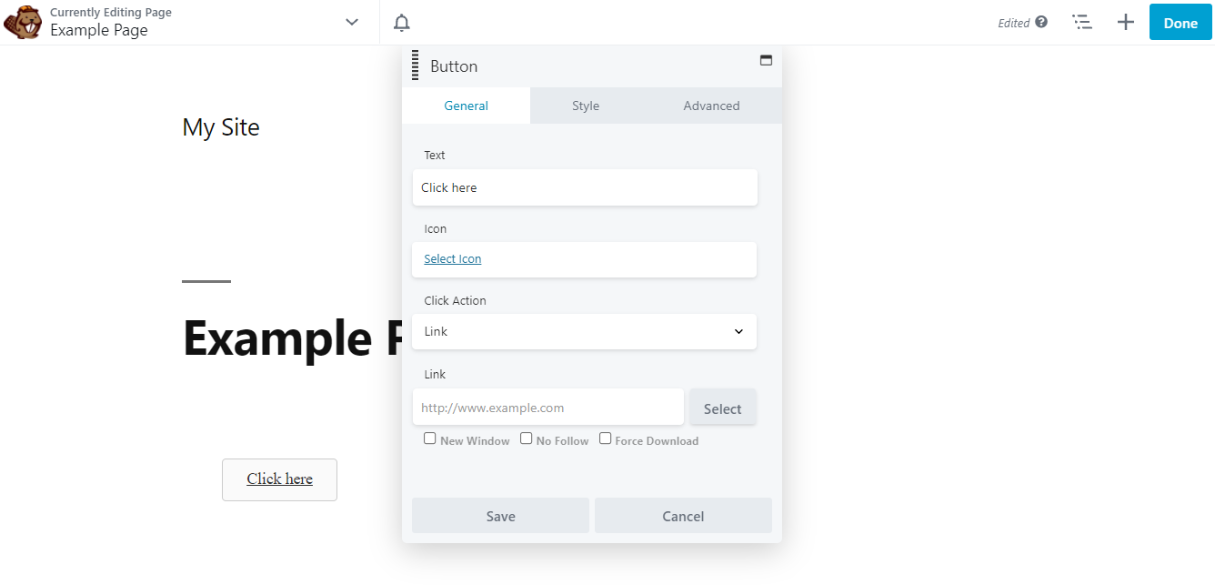Grab the Button panel drag handle

coord(414,65)
